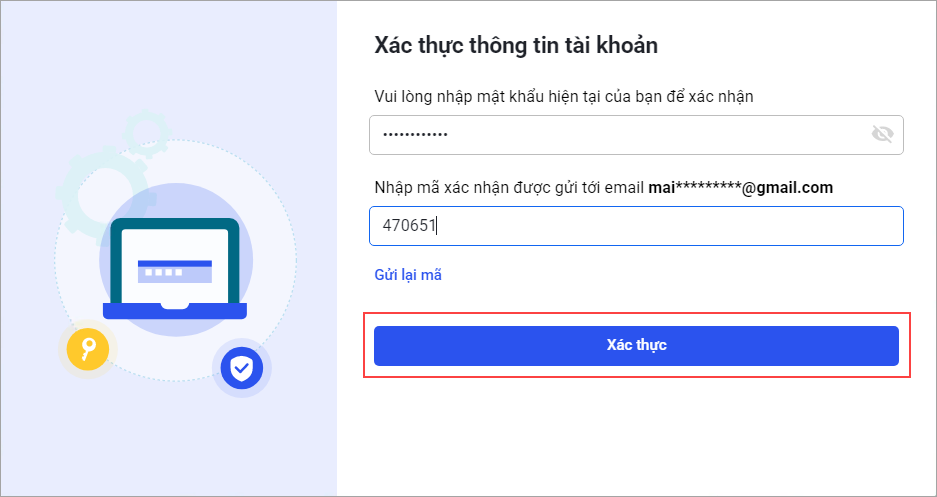Click the "Vui lòng nhập mật khẩu" label
Screen dimensions: 937x497
click(563, 96)
